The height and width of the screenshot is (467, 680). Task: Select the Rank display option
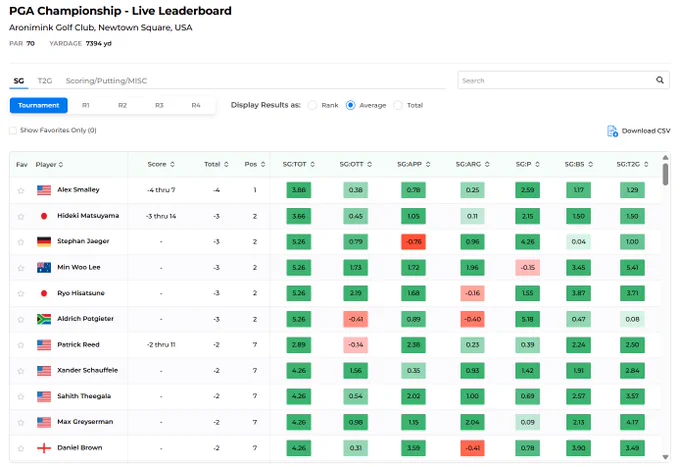[312, 105]
